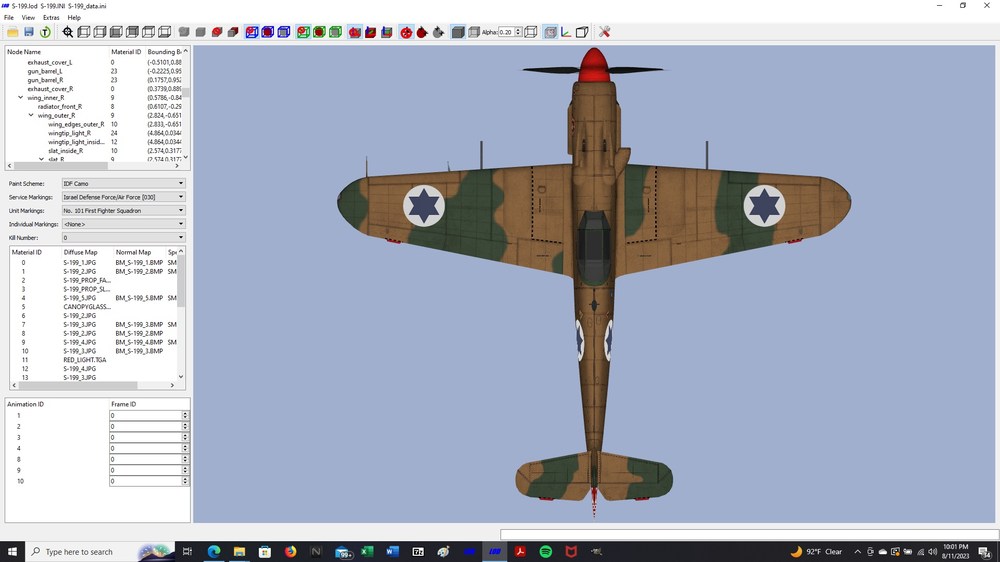Viewport: 1000px width, 562px height.
Task: Toggle the blue cube with gray center icon
Action: click(284, 32)
